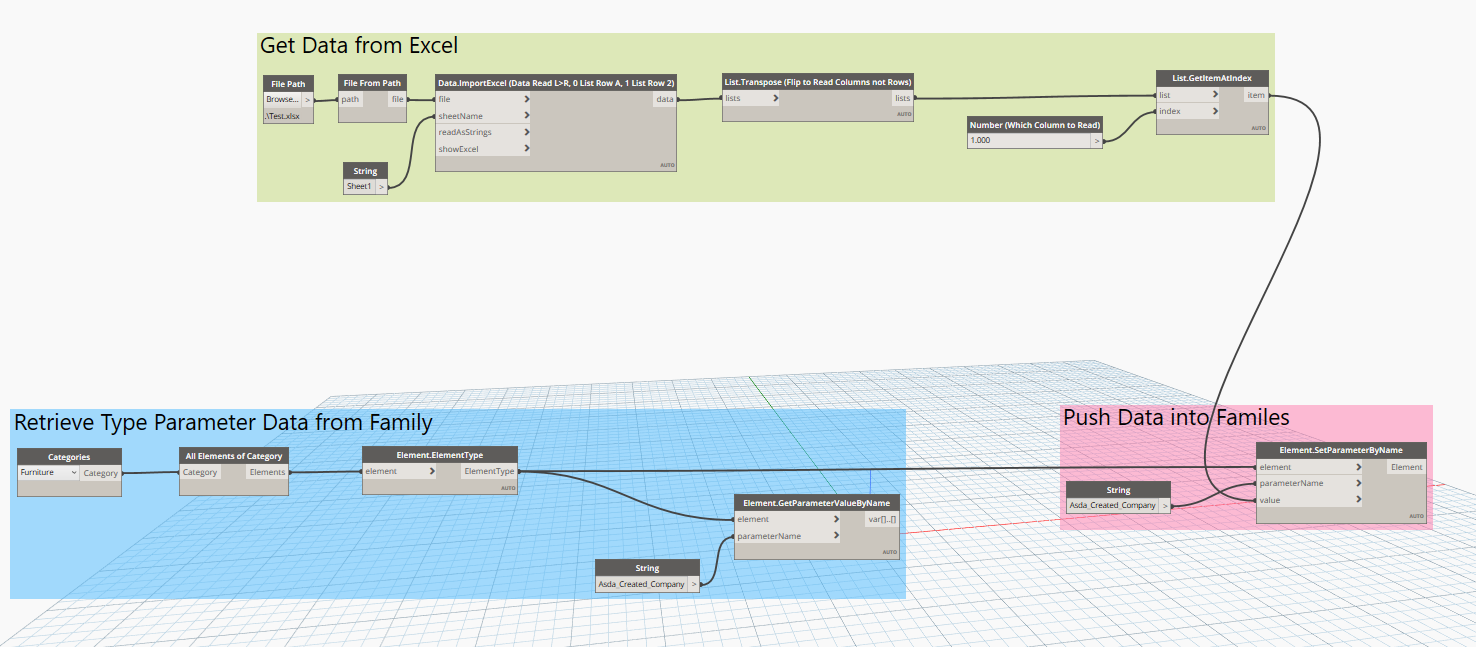Click parameterName chevron on Element.SetParameterByName
Screen dimensions: 1476x647
(x=1357, y=483)
